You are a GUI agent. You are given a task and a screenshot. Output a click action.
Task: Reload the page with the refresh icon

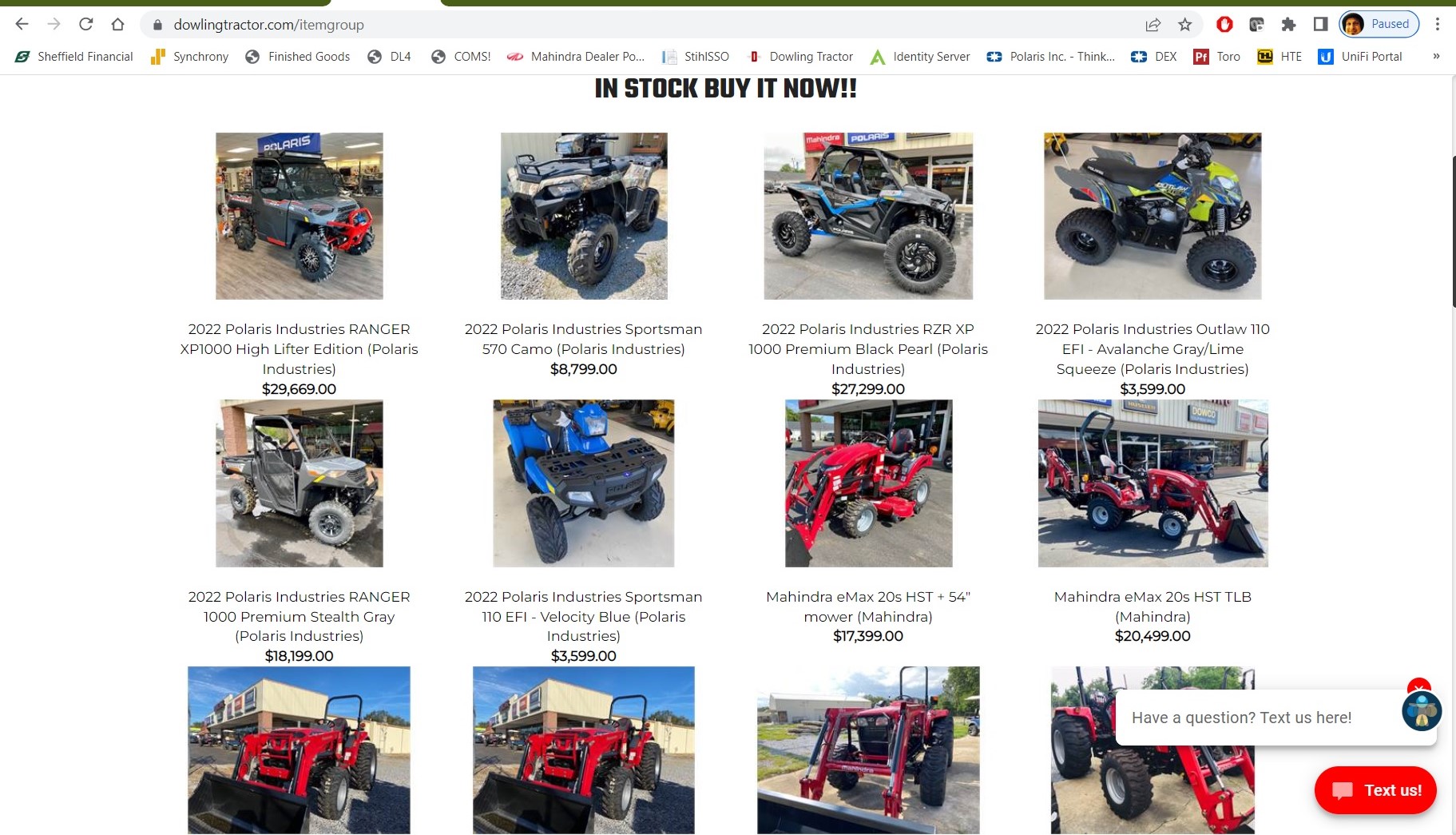[86, 24]
